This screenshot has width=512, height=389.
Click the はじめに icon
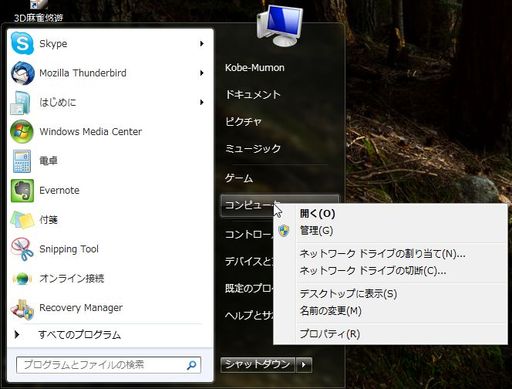point(21,103)
